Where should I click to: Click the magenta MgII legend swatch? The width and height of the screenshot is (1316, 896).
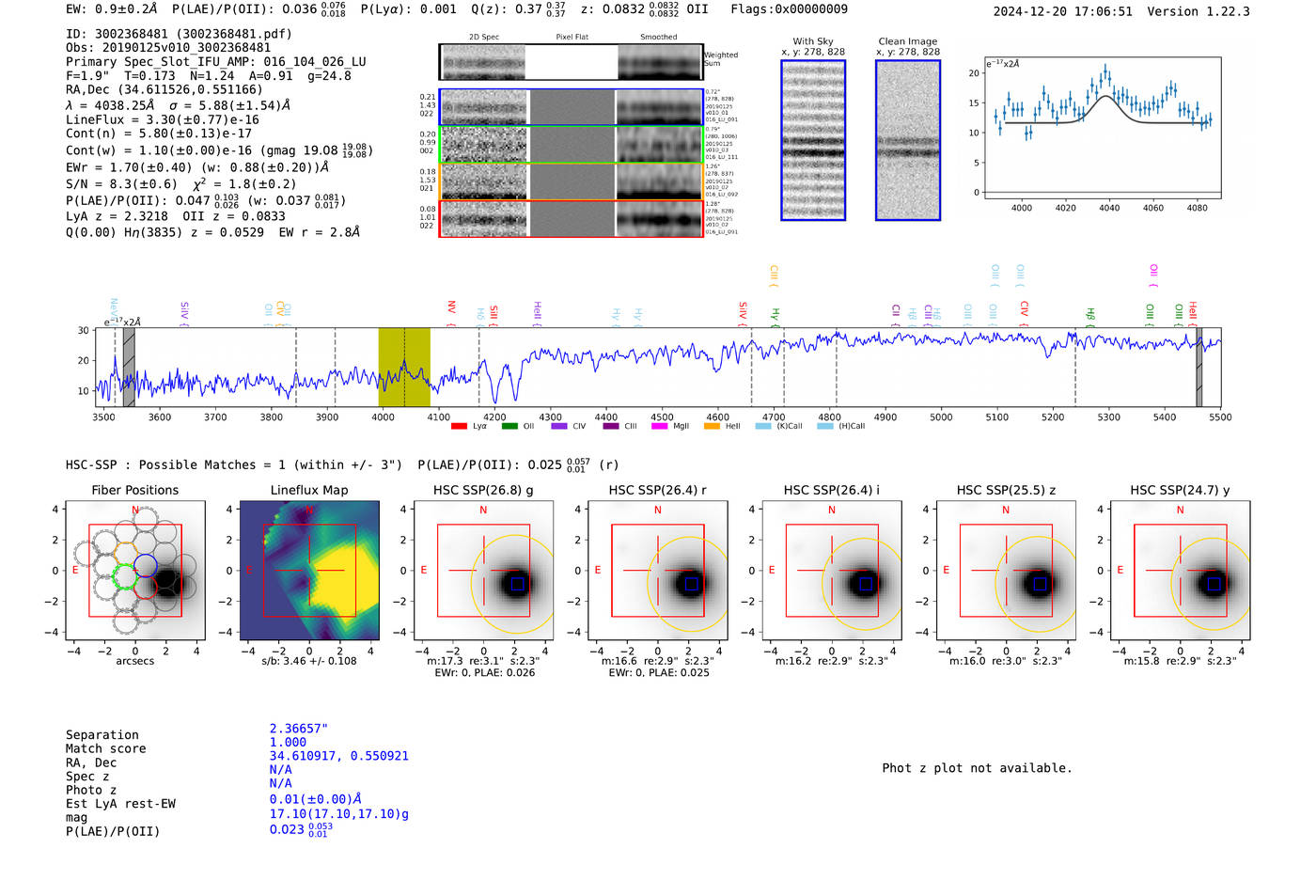pos(660,426)
